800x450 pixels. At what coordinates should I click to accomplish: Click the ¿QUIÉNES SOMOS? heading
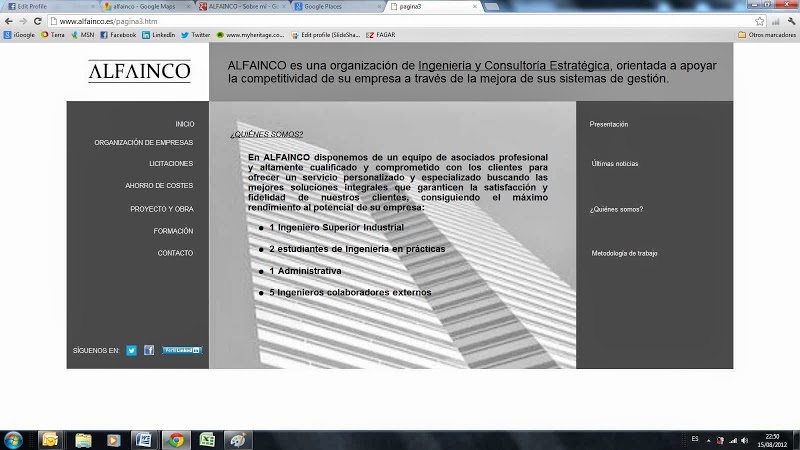(266, 134)
